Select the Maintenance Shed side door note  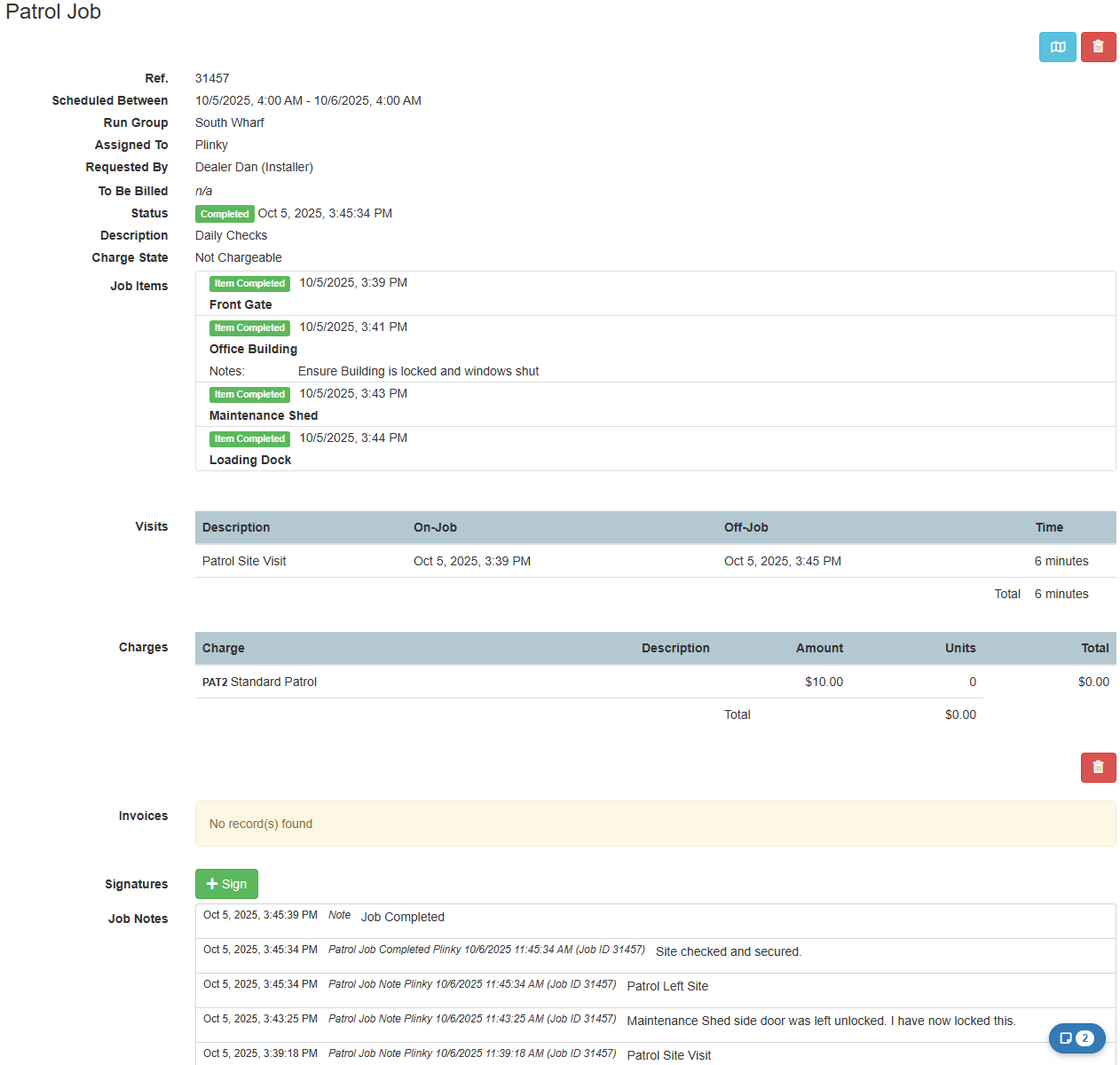click(x=820, y=1021)
